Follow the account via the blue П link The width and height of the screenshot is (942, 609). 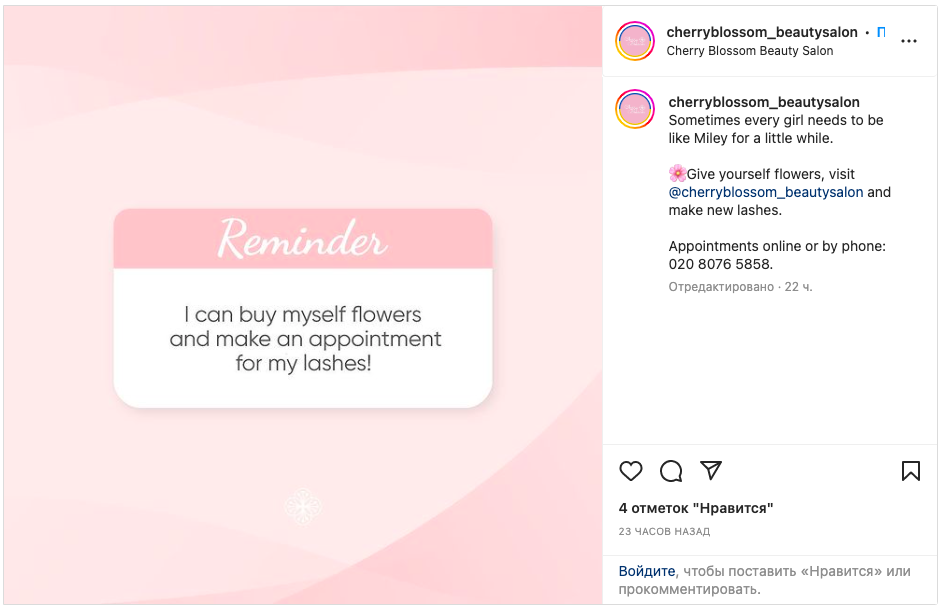[881, 32]
